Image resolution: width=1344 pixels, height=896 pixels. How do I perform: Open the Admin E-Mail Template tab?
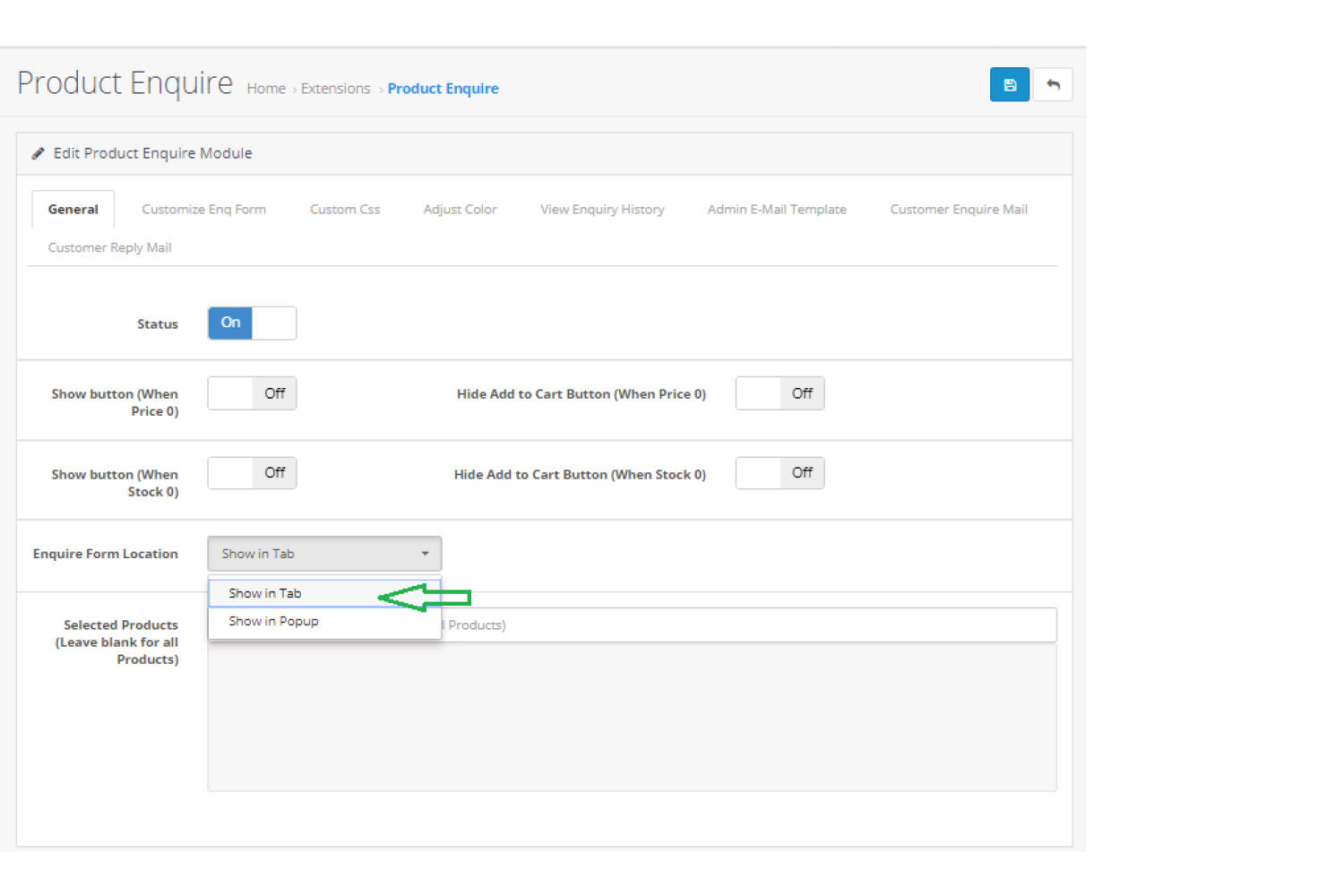776,209
